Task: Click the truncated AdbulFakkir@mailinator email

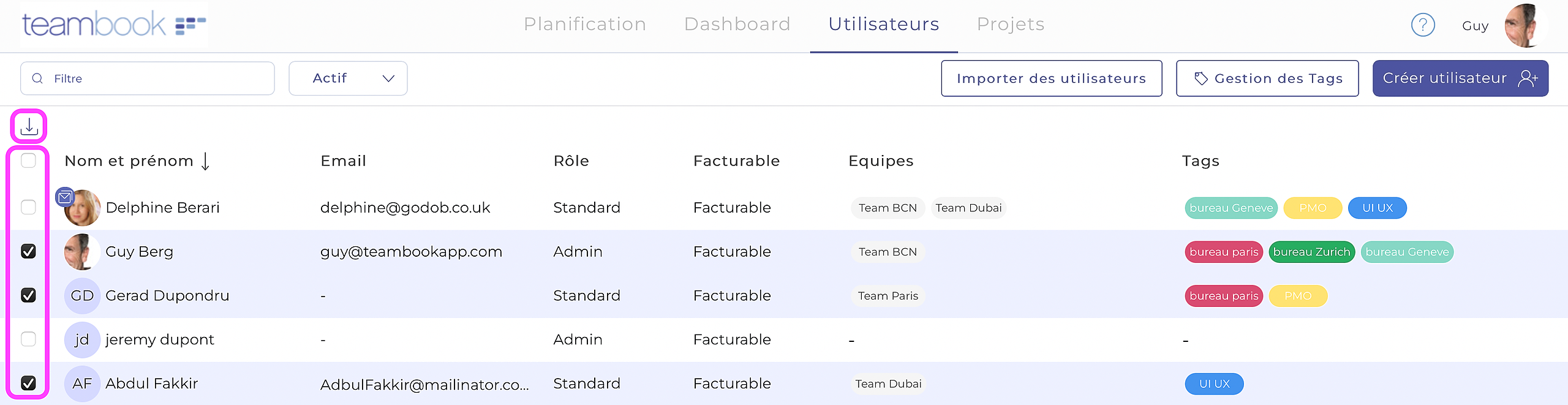Action: [424, 385]
